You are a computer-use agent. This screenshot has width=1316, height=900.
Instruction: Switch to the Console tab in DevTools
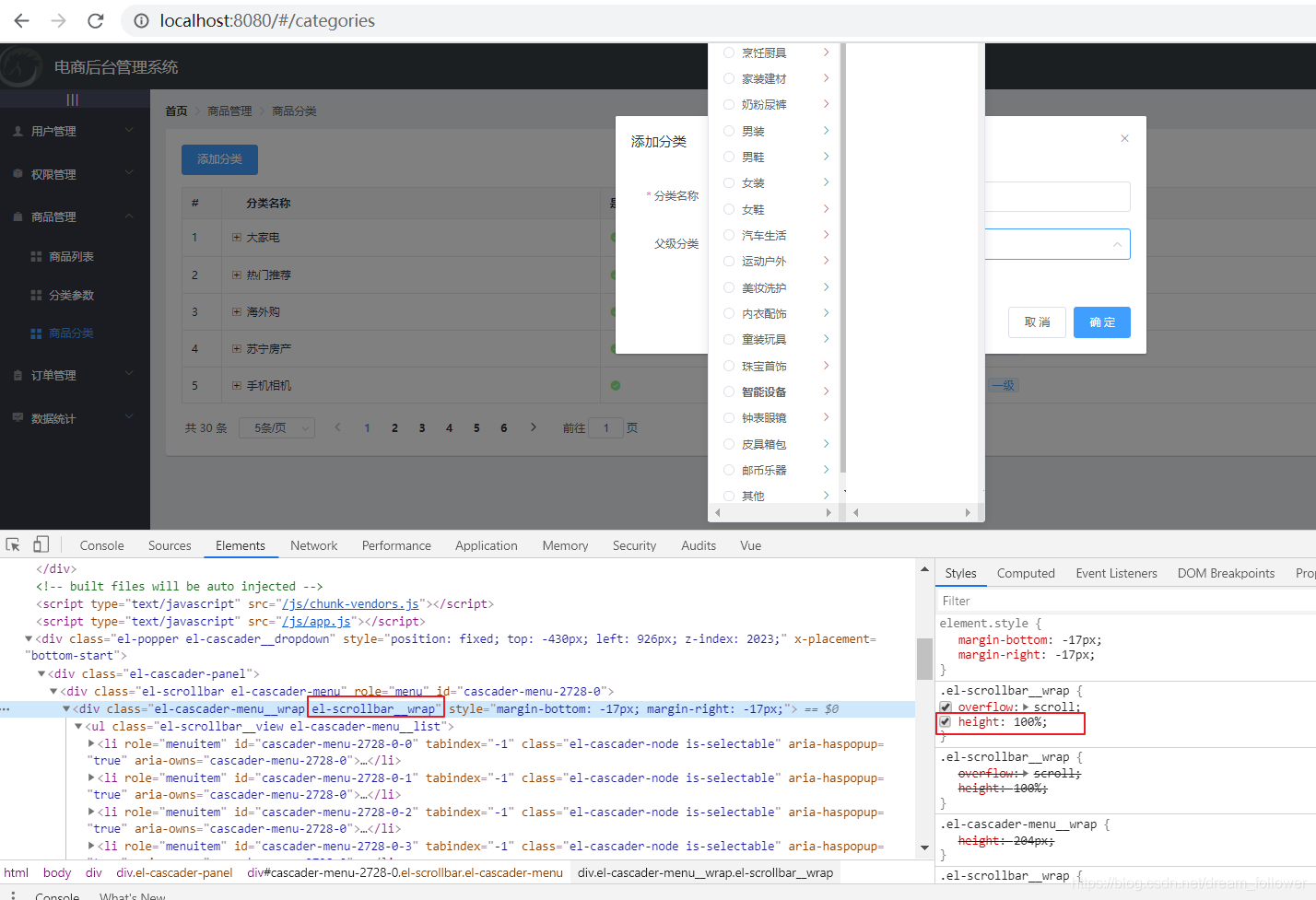(x=101, y=545)
